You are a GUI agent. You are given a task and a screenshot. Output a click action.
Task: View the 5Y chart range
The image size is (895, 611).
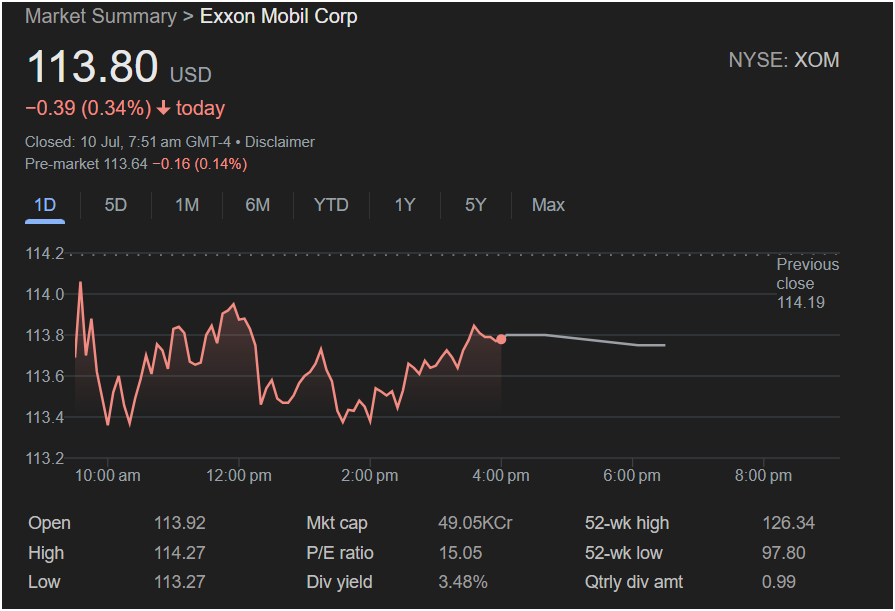[475, 205]
